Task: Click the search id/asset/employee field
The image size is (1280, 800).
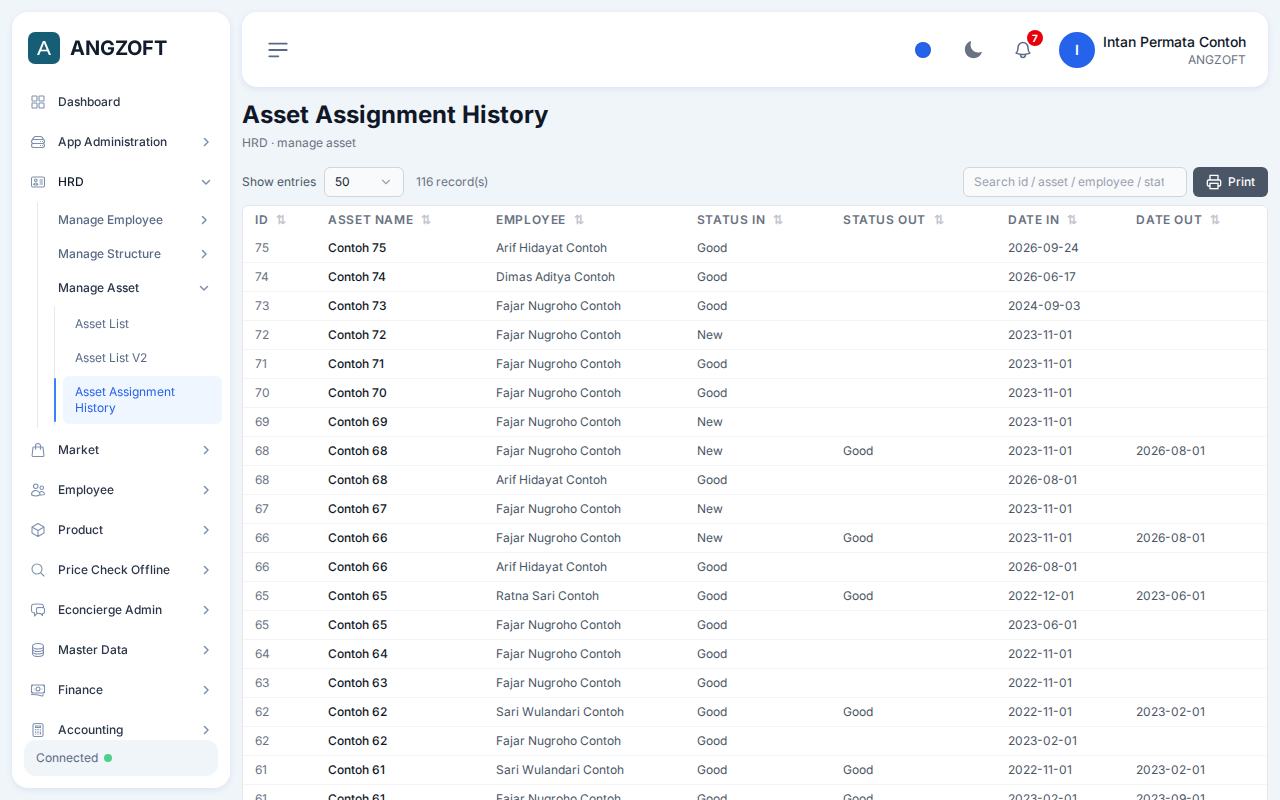Action: (1074, 182)
